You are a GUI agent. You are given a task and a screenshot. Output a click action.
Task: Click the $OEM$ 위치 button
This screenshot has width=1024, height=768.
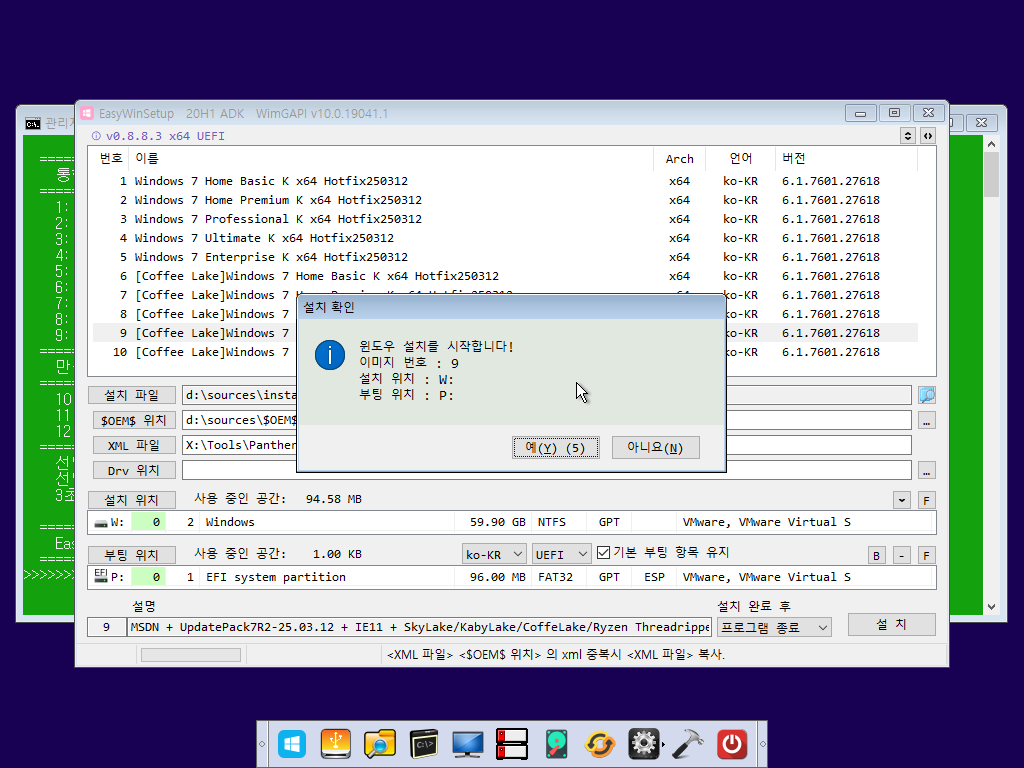pos(134,421)
